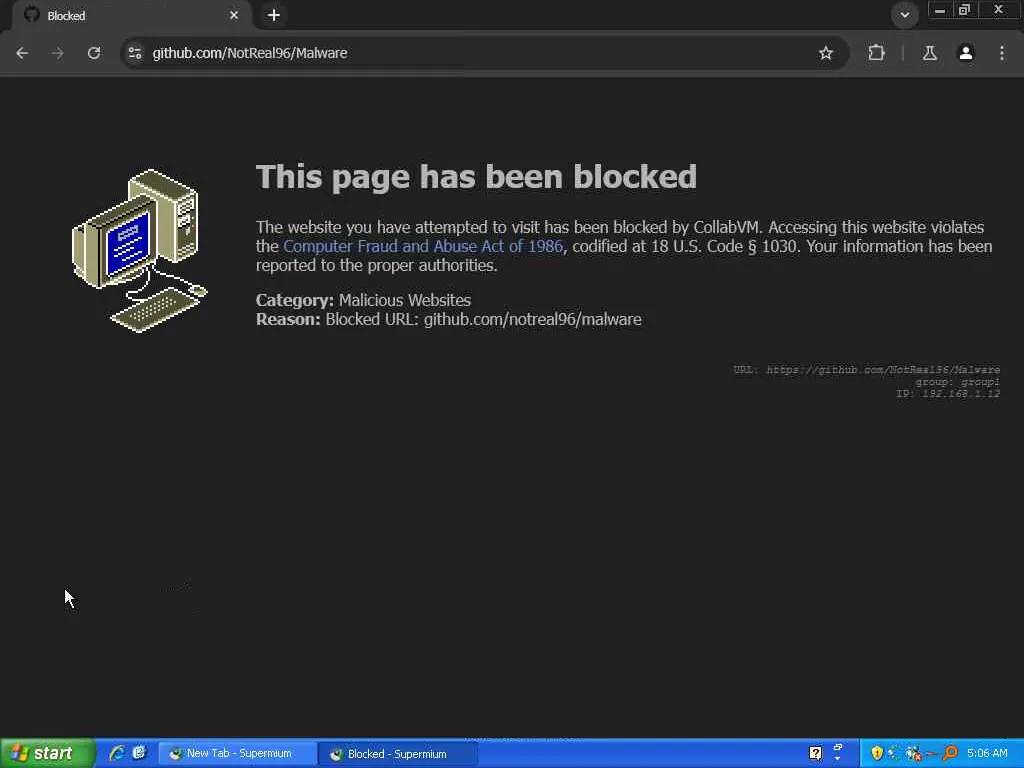Open the three-dot browser menu

(x=1002, y=53)
